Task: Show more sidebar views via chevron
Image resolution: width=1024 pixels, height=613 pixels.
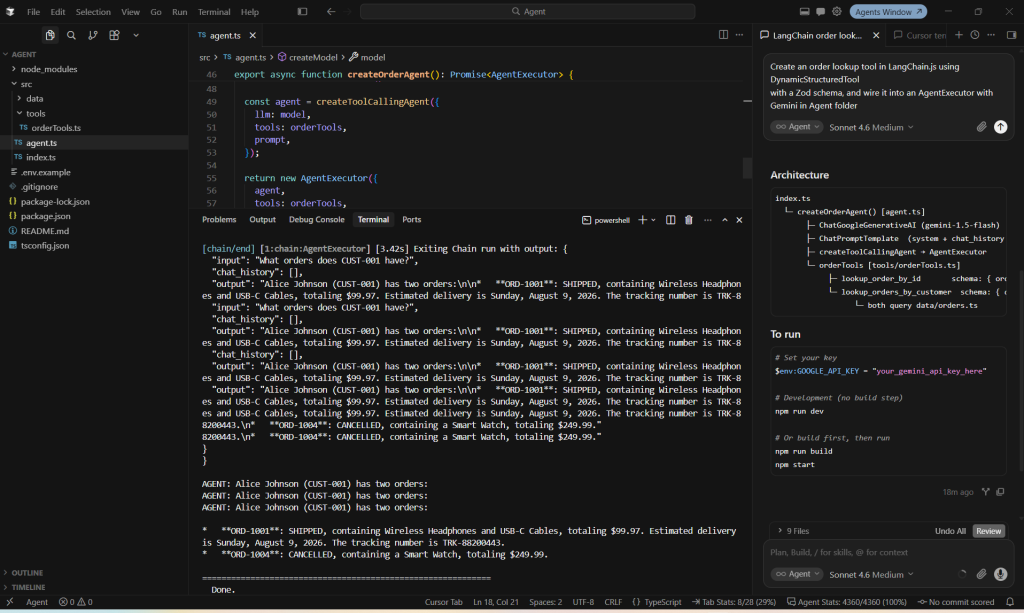Action: point(136,35)
